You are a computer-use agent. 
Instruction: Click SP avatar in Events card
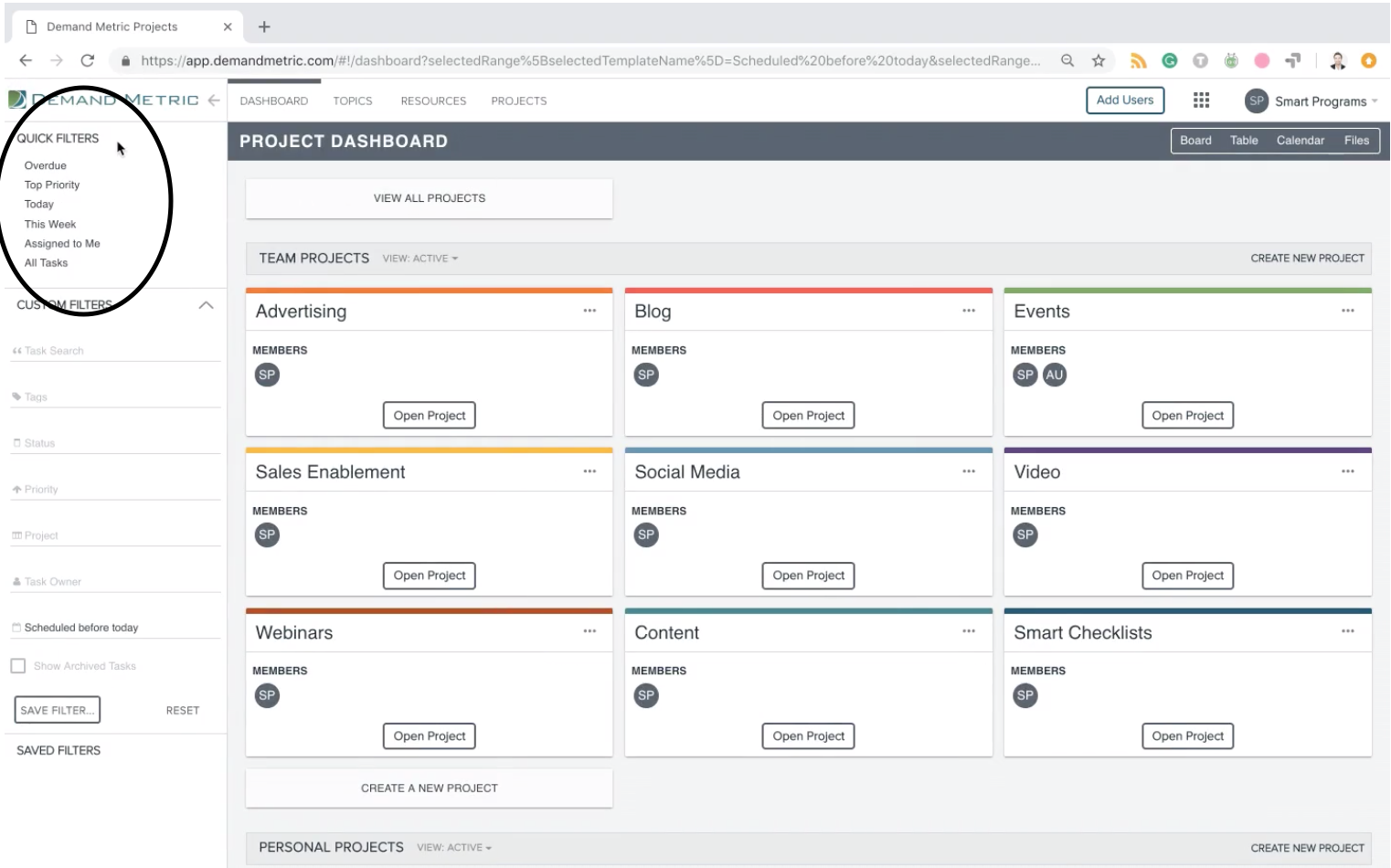tap(1025, 375)
